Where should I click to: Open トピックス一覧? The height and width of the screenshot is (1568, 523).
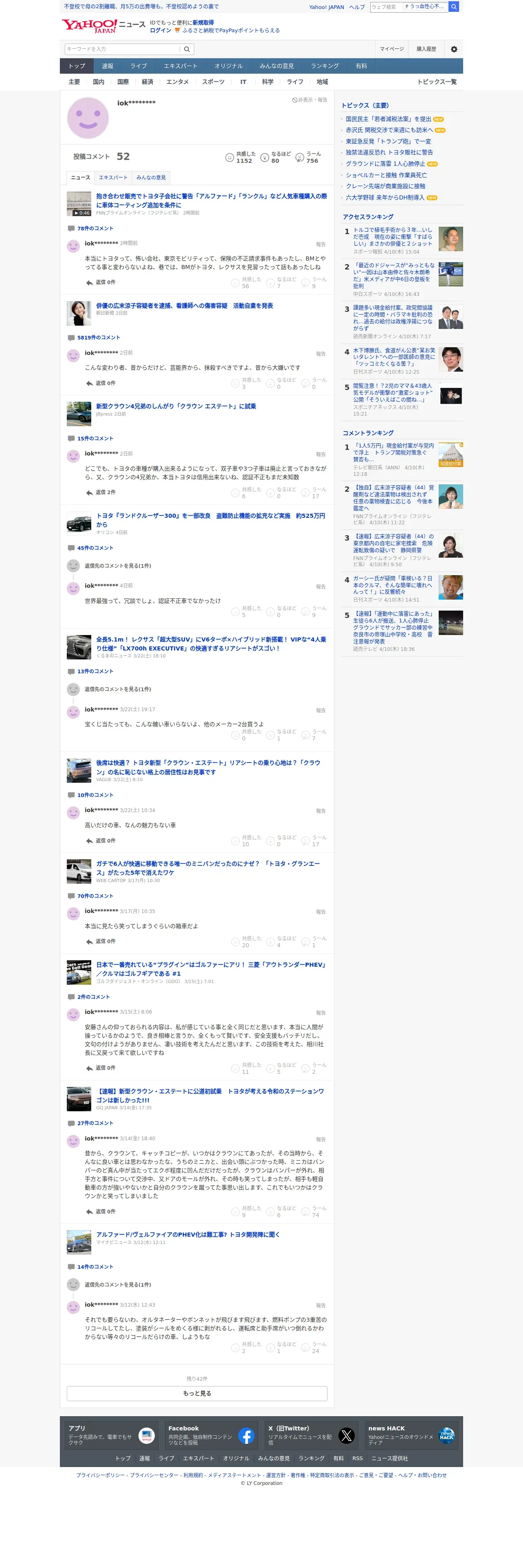(x=437, y=82)
